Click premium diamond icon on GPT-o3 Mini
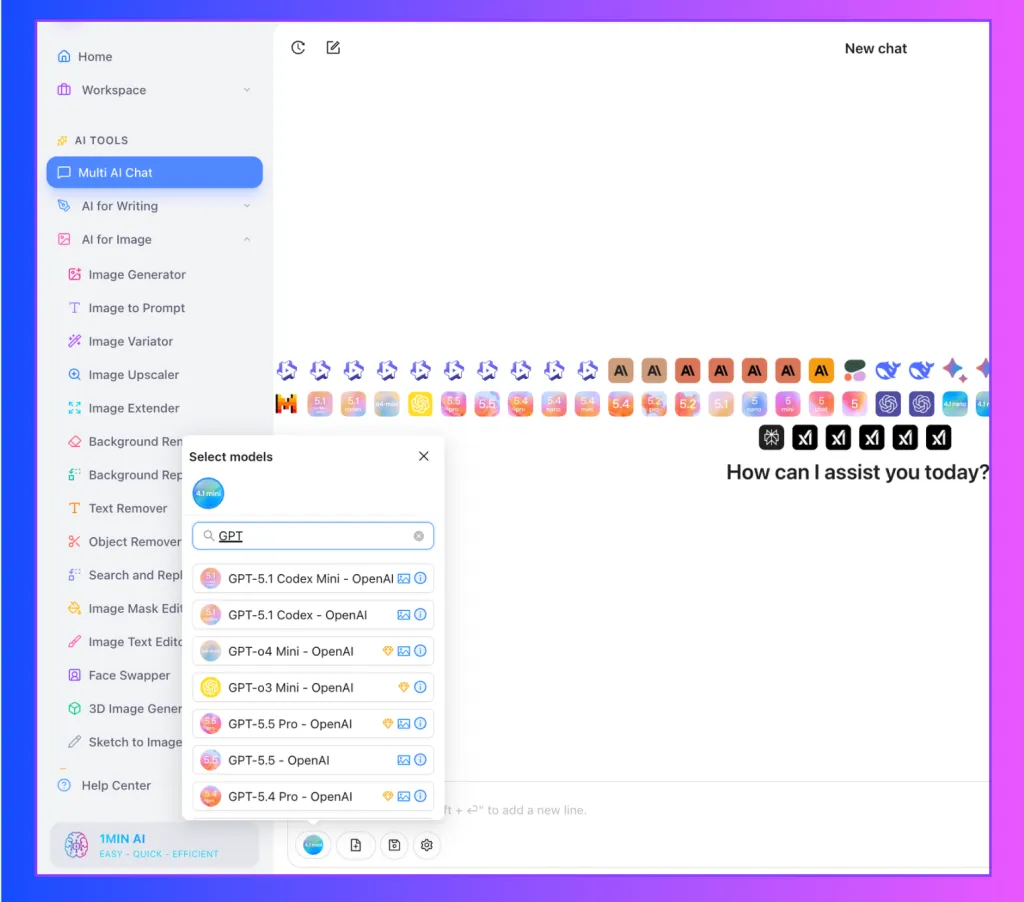 (x=404, y=687)
